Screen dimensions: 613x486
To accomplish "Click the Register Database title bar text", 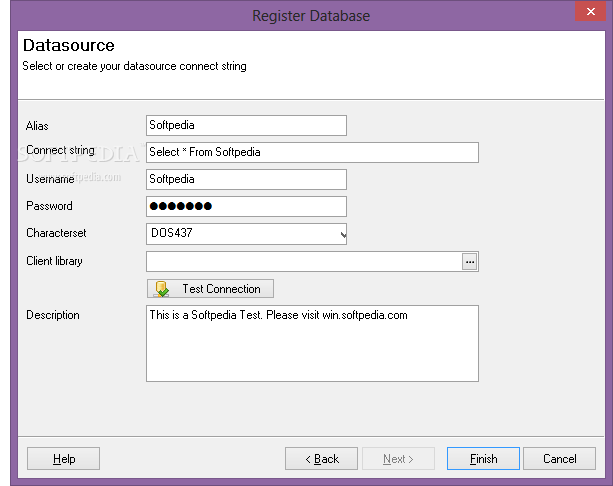I will 311,16.
